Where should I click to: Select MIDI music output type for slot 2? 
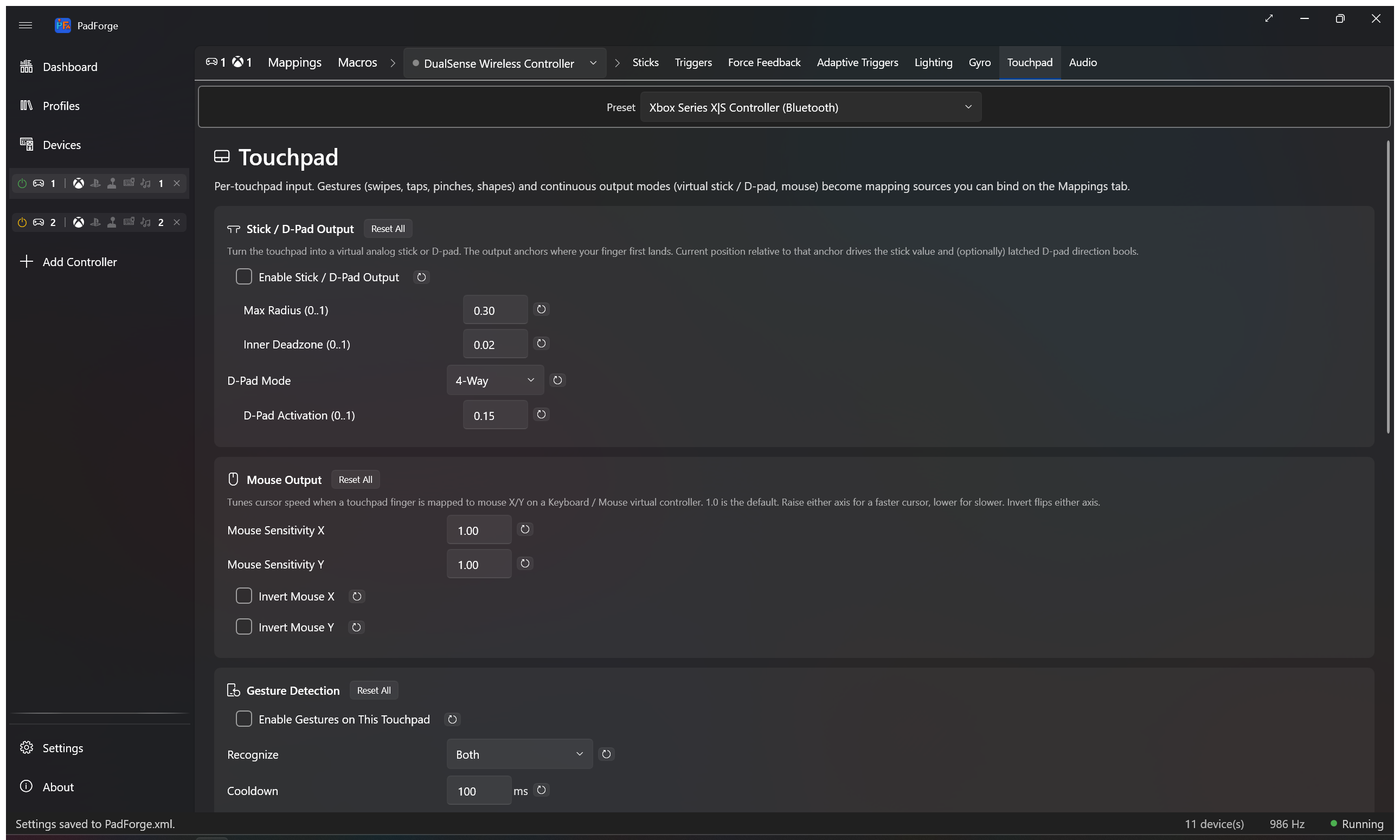click(x=145, y=222)
